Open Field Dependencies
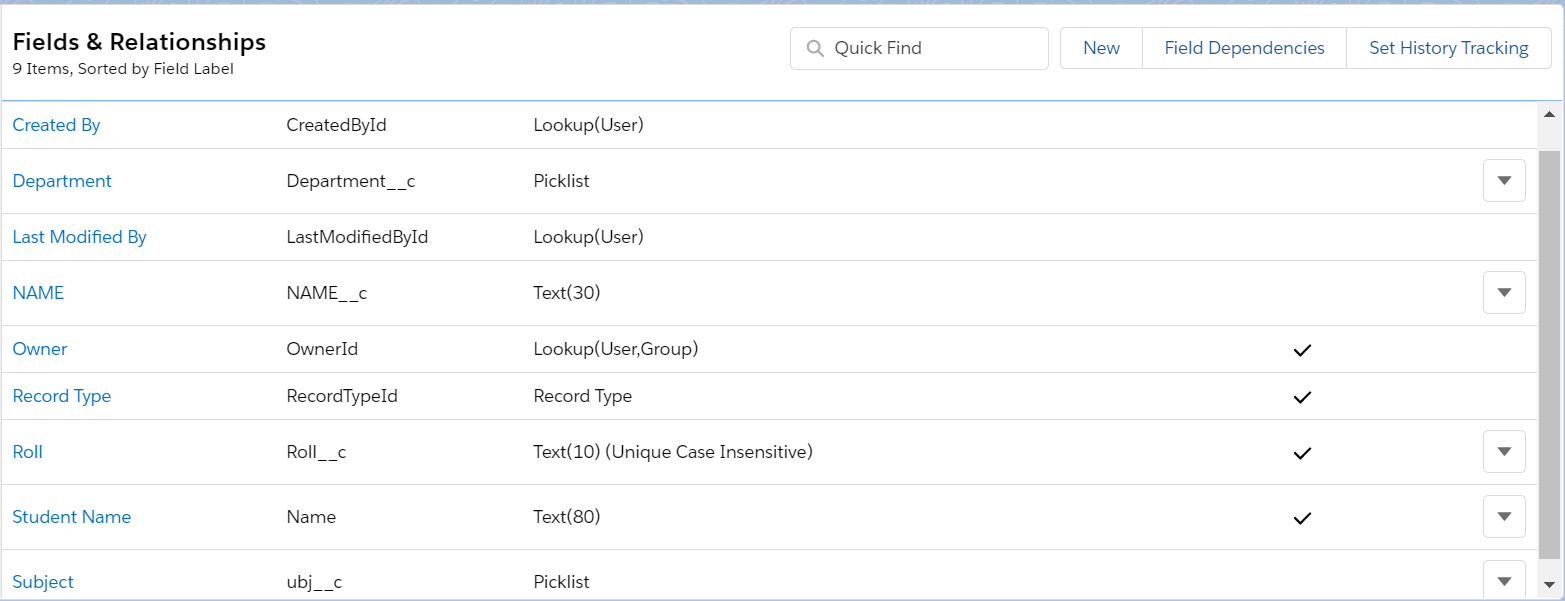 coord(1244,48)
